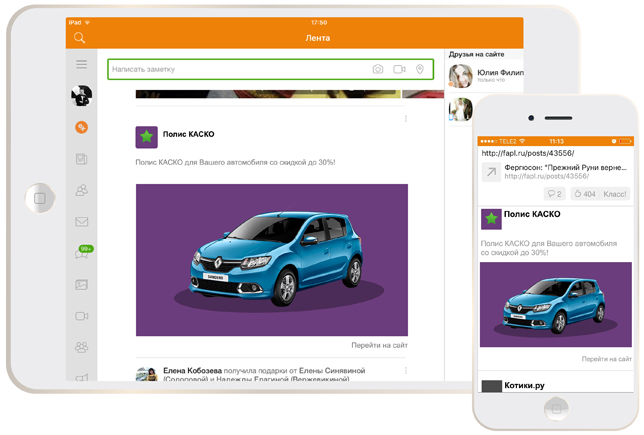Tap the iPhone battery status indicator

click(x=626, y=141)
